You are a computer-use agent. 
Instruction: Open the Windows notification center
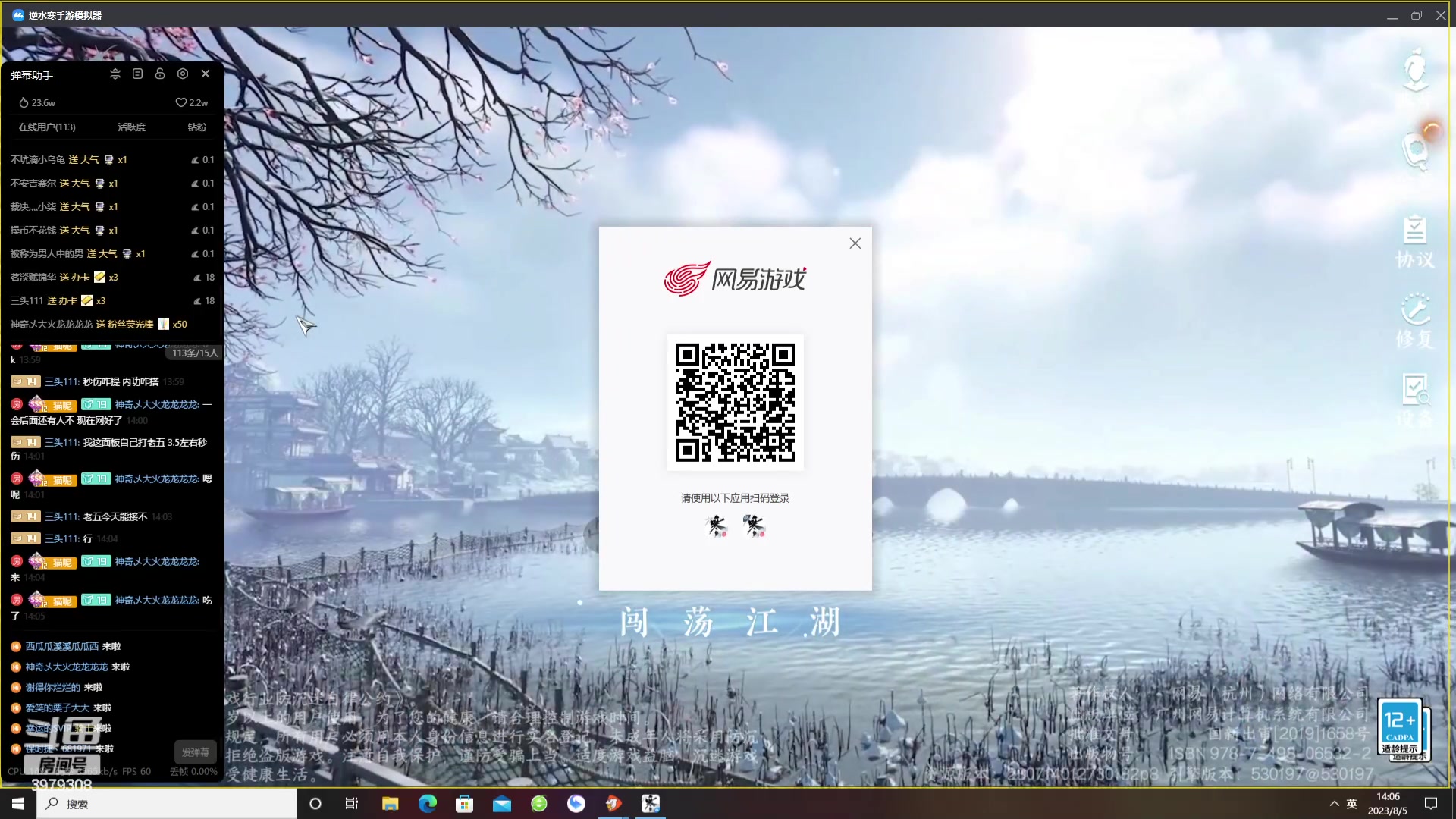point(1431,804)
